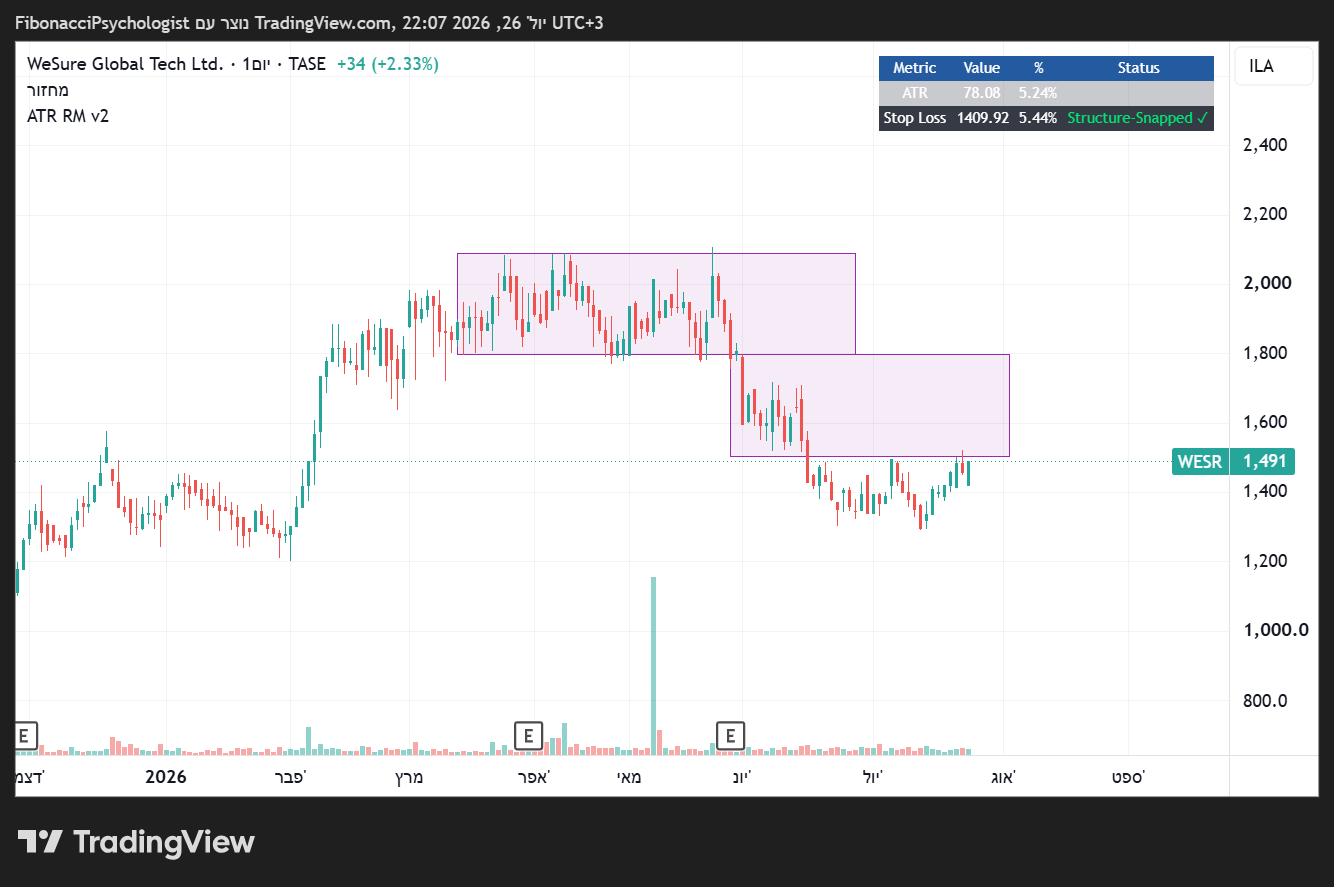
Task: Click the 1,491 current price label
Action: [1263, 461]
